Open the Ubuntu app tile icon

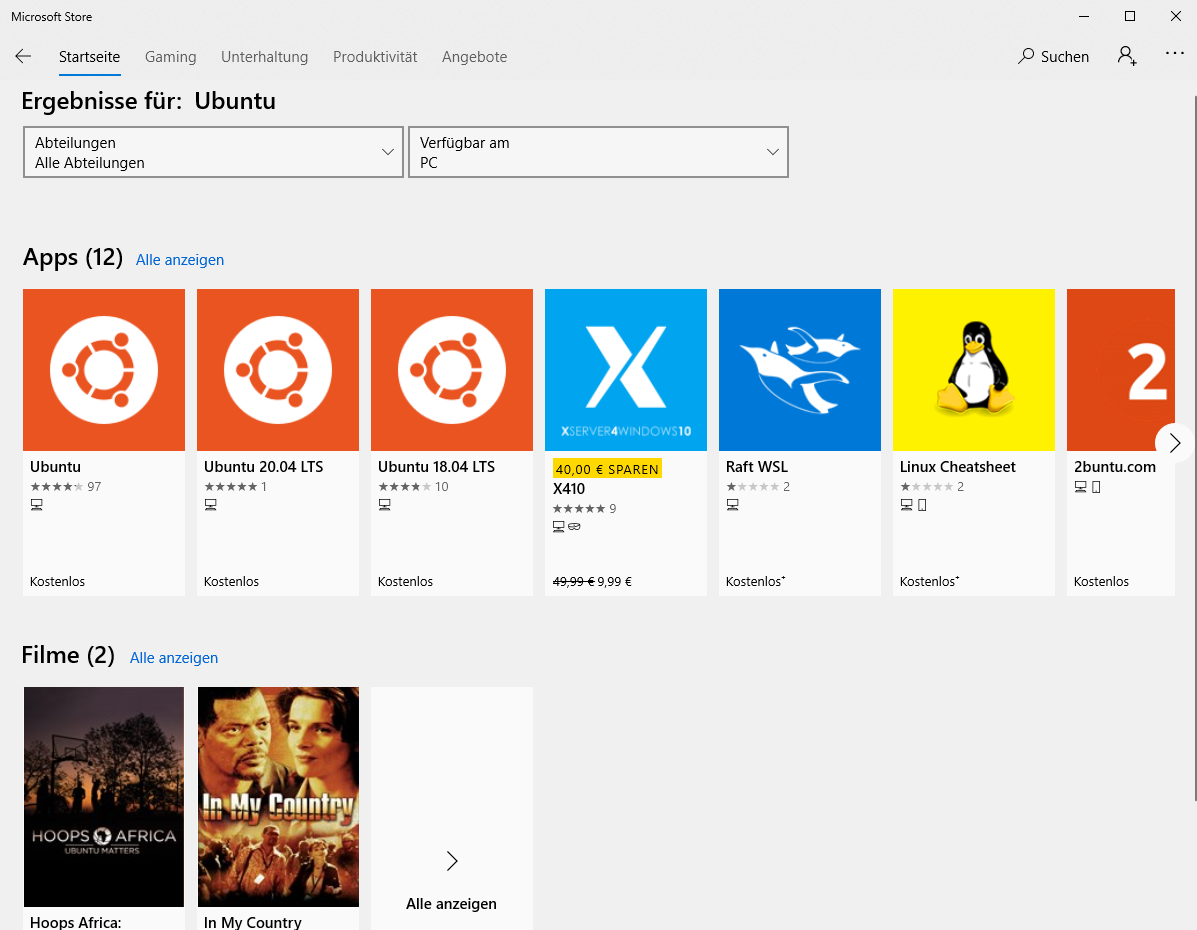(104, 370)
